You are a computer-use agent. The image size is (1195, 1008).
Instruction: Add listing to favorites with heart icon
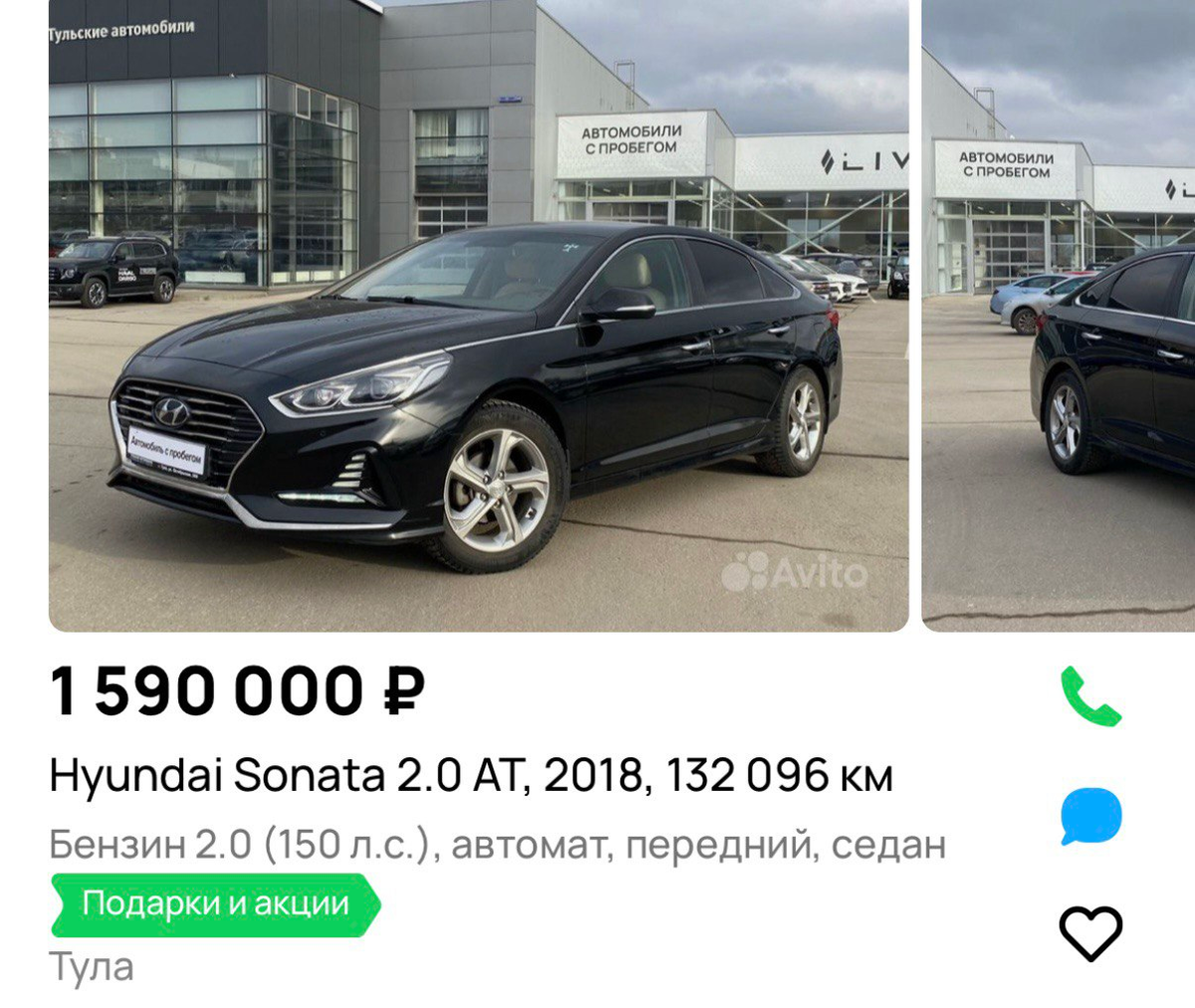[1090, 934]
